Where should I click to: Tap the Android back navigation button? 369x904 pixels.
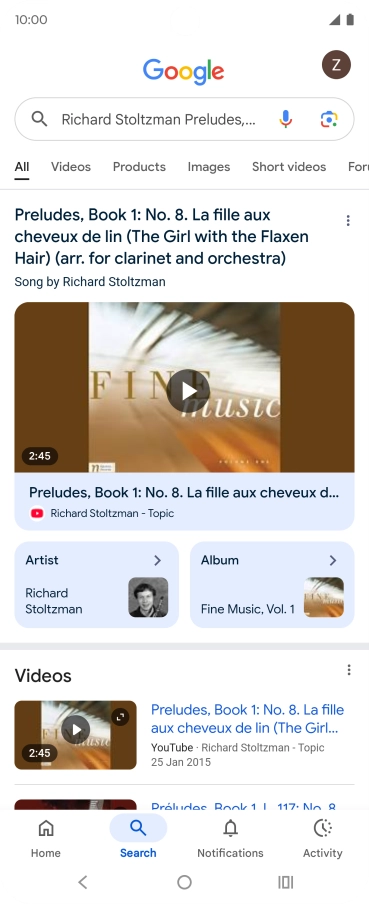point(83,882)
